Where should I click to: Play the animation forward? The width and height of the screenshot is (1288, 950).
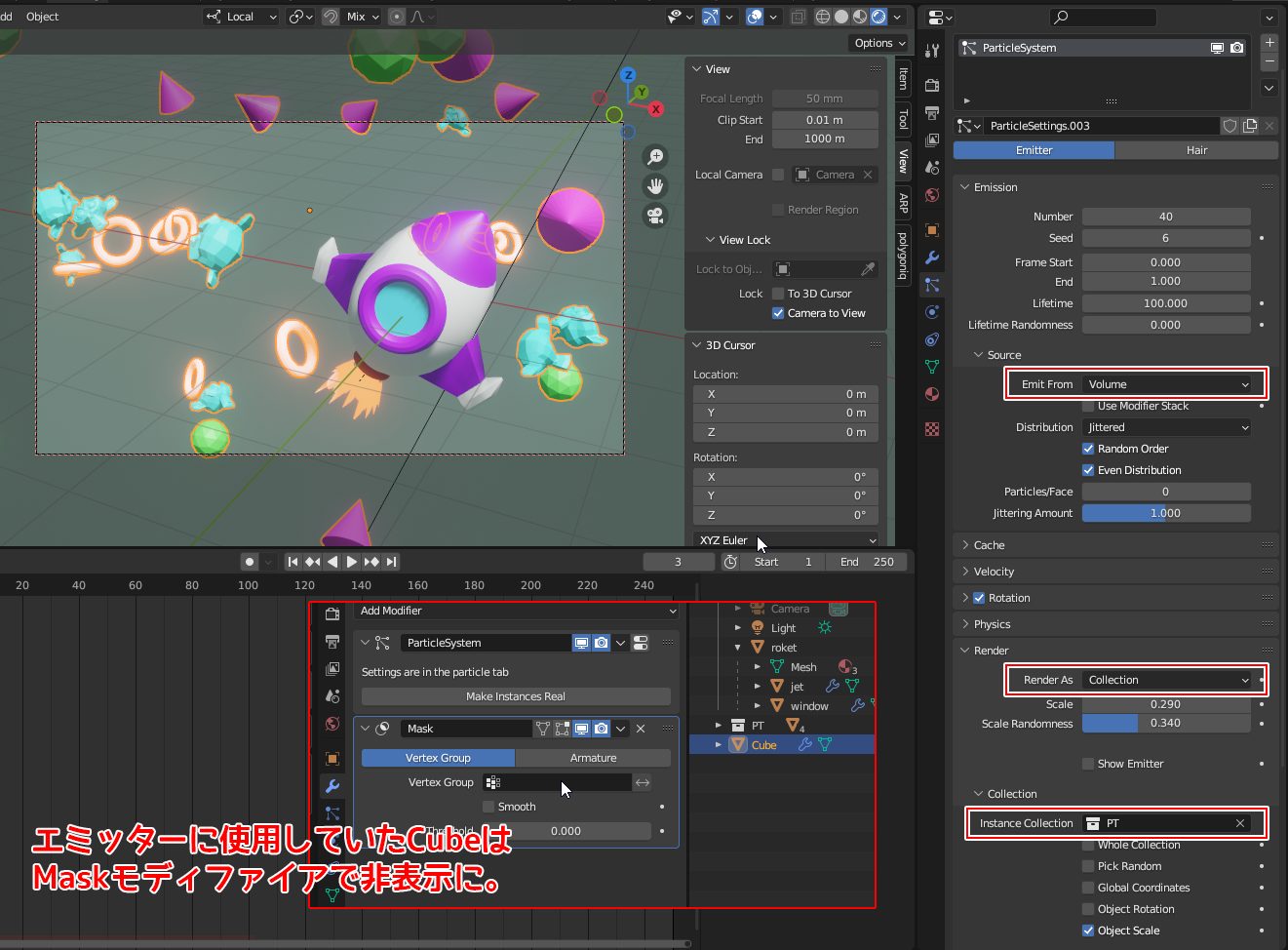pos(352,562)
